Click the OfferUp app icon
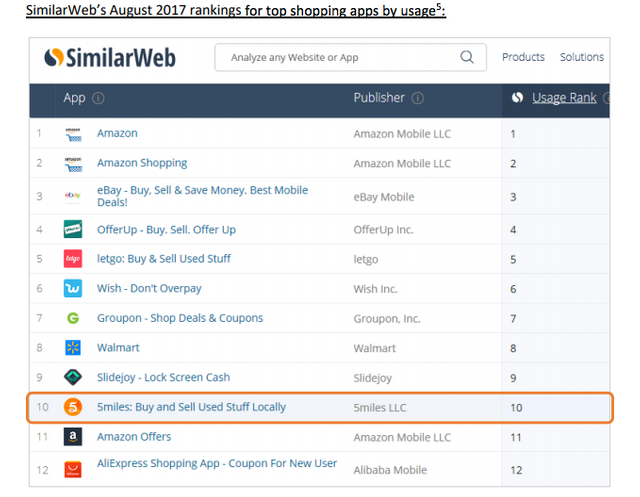This screenshot has height=497, width=640. click(72, 229)
